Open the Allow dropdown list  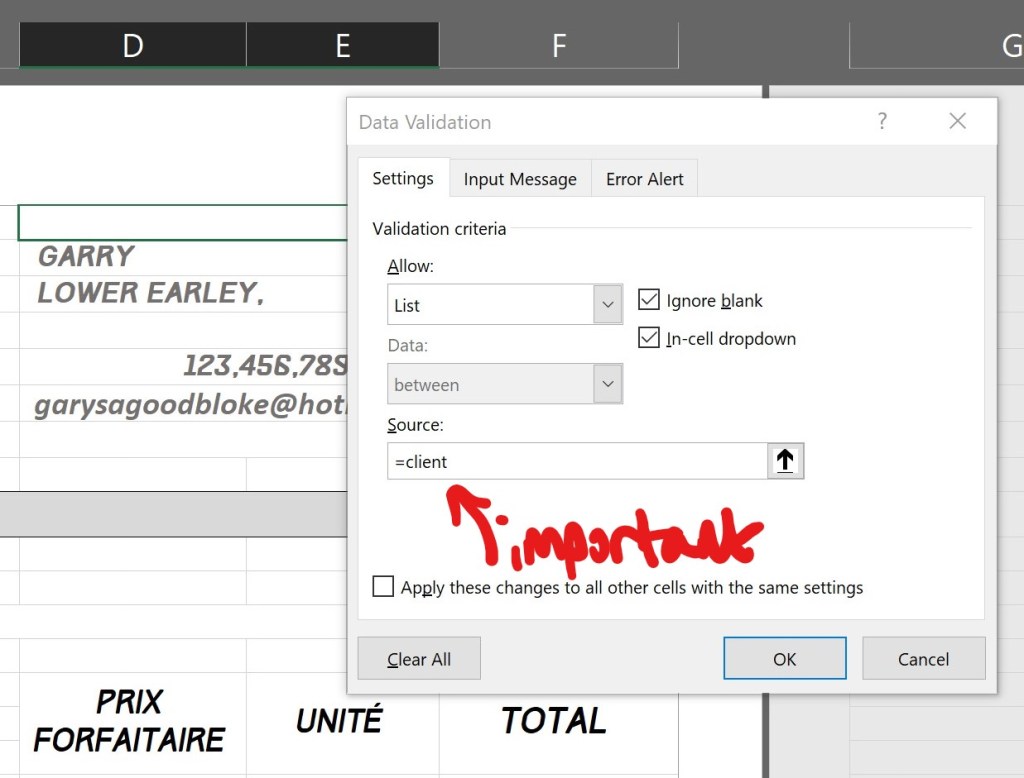607,305
